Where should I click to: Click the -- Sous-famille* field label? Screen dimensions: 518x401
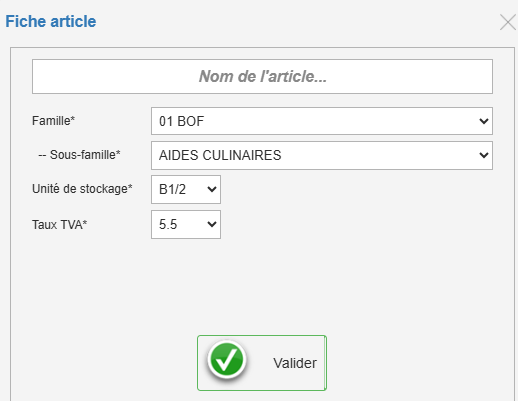point(79,155)
